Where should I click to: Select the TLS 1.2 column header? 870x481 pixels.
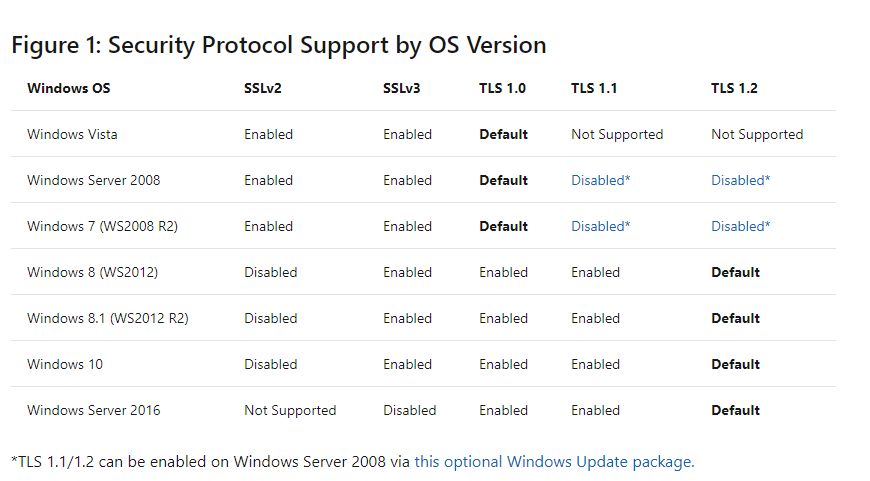click(x=734, y=88)
